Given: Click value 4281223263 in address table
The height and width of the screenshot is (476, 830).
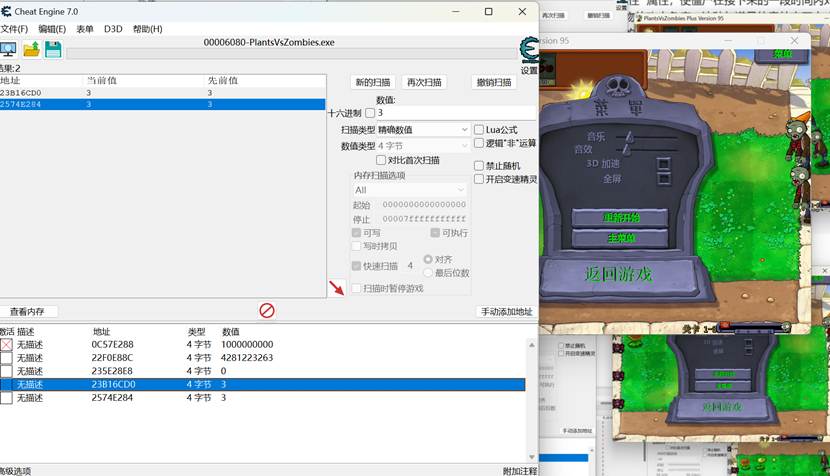Looking at the screenshot, I should [x=247, y=357].
